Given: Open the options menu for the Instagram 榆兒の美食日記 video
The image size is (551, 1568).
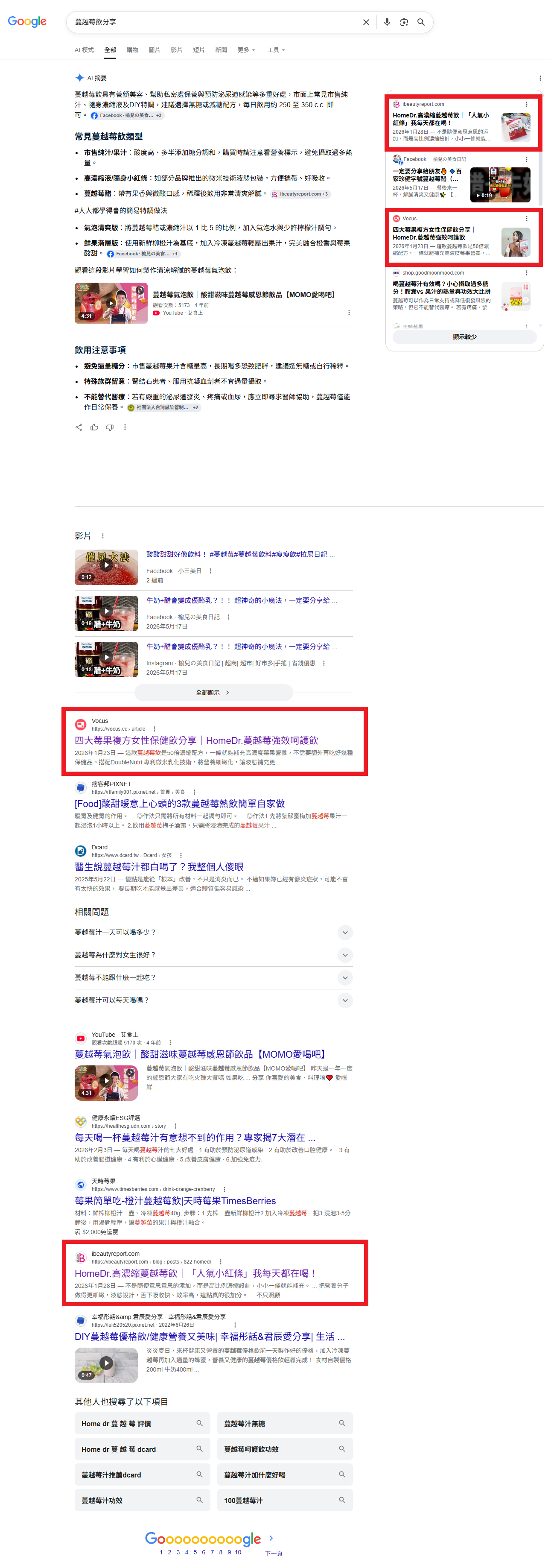Looking at the screenshot, I should 324,664.
